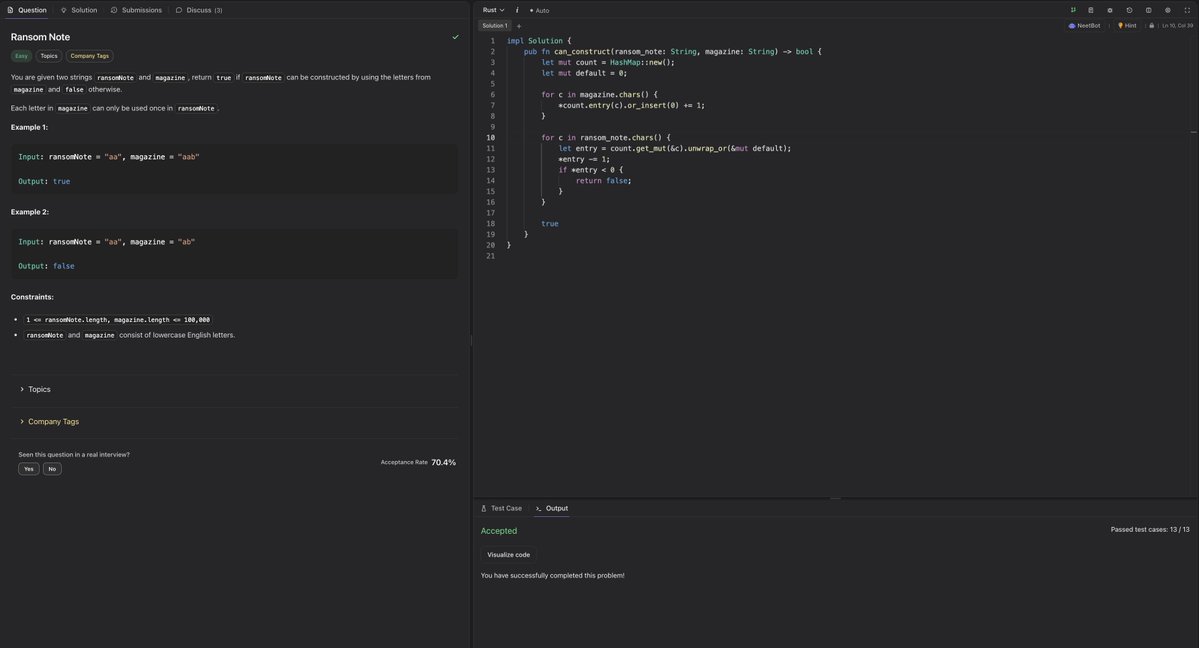The image size is (1199, 648).
Task: Switch to the Solution tab
Action: pyautogui.click(x=79, y=10)
